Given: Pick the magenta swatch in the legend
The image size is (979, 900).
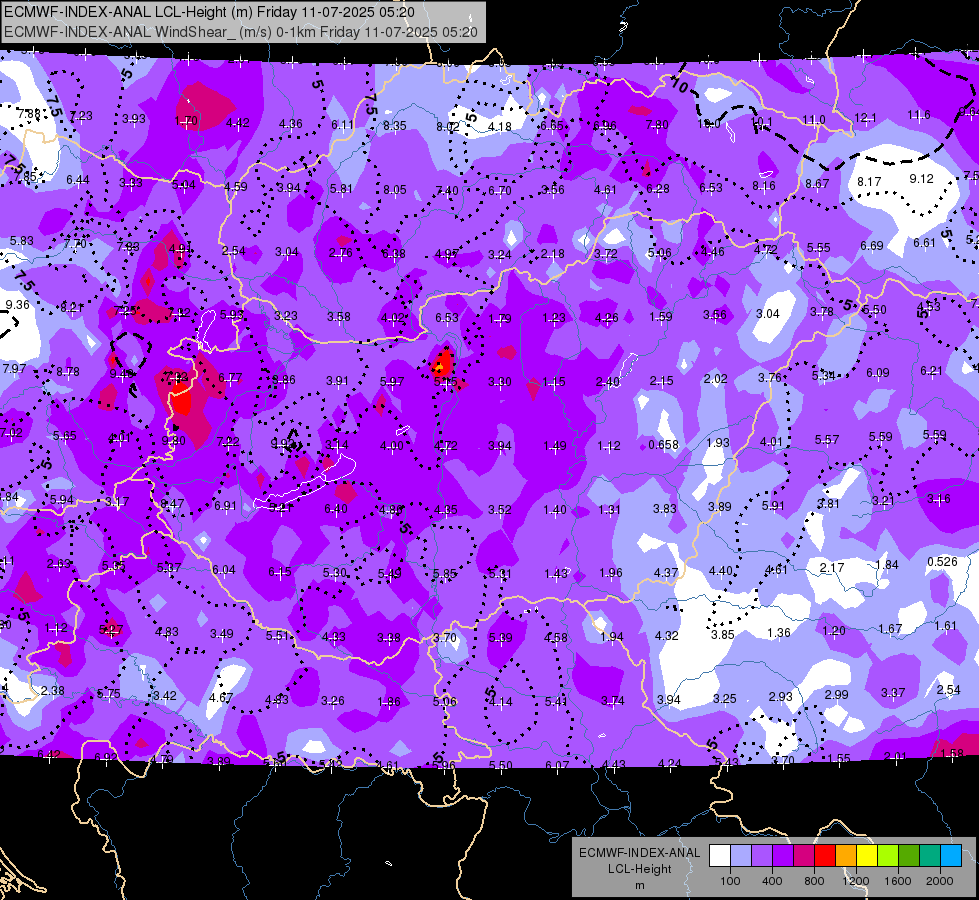Looking at the screenshot, I should (804, 856).
